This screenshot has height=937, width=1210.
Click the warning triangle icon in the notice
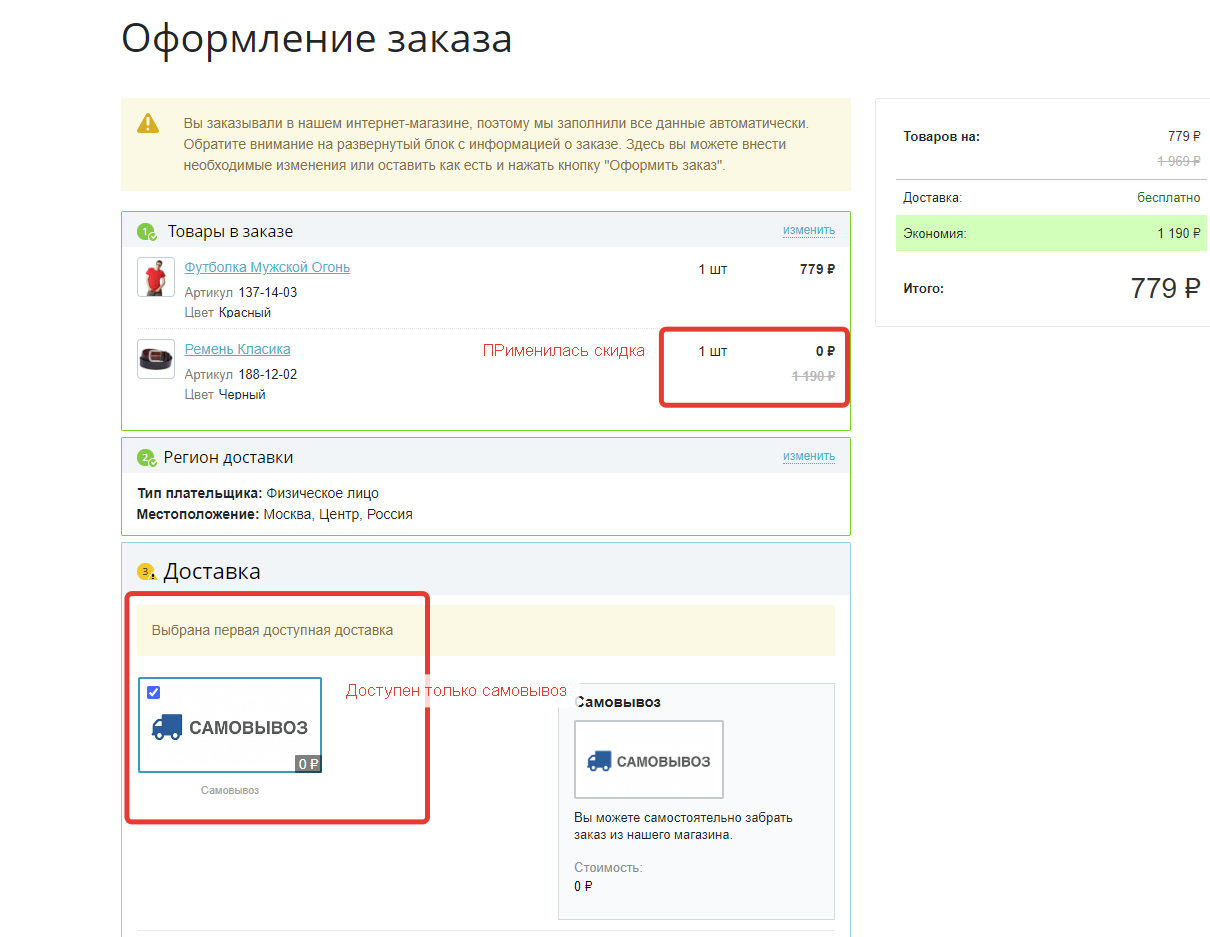[x=148, y=123]
